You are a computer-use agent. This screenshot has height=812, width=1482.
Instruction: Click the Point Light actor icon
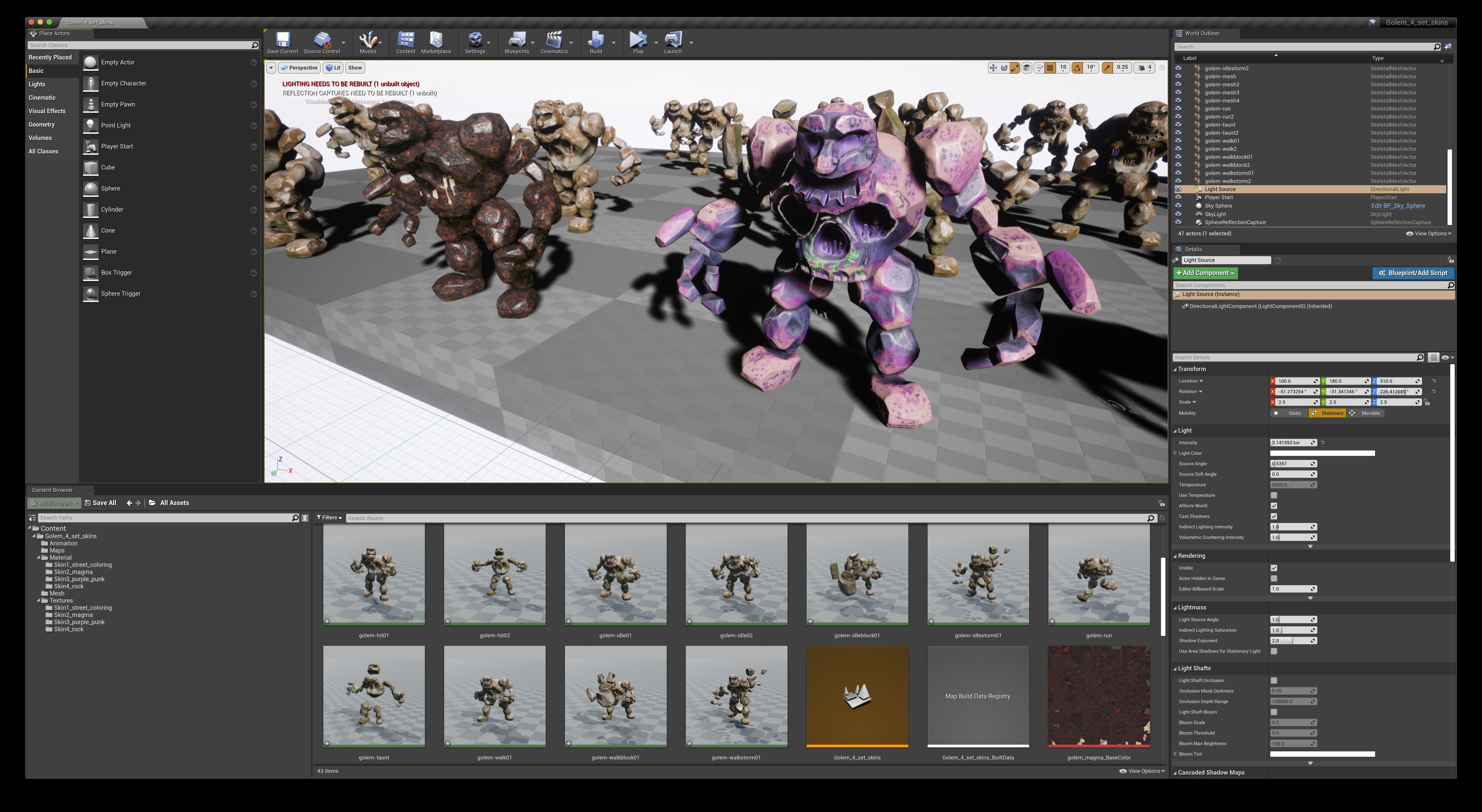coord(91,125)
